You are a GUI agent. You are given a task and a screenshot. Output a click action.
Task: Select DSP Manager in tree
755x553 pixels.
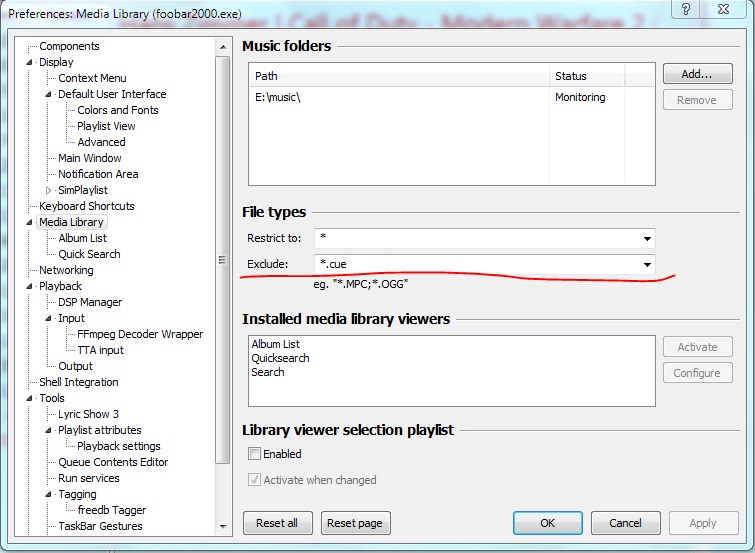tap(90, 302)
